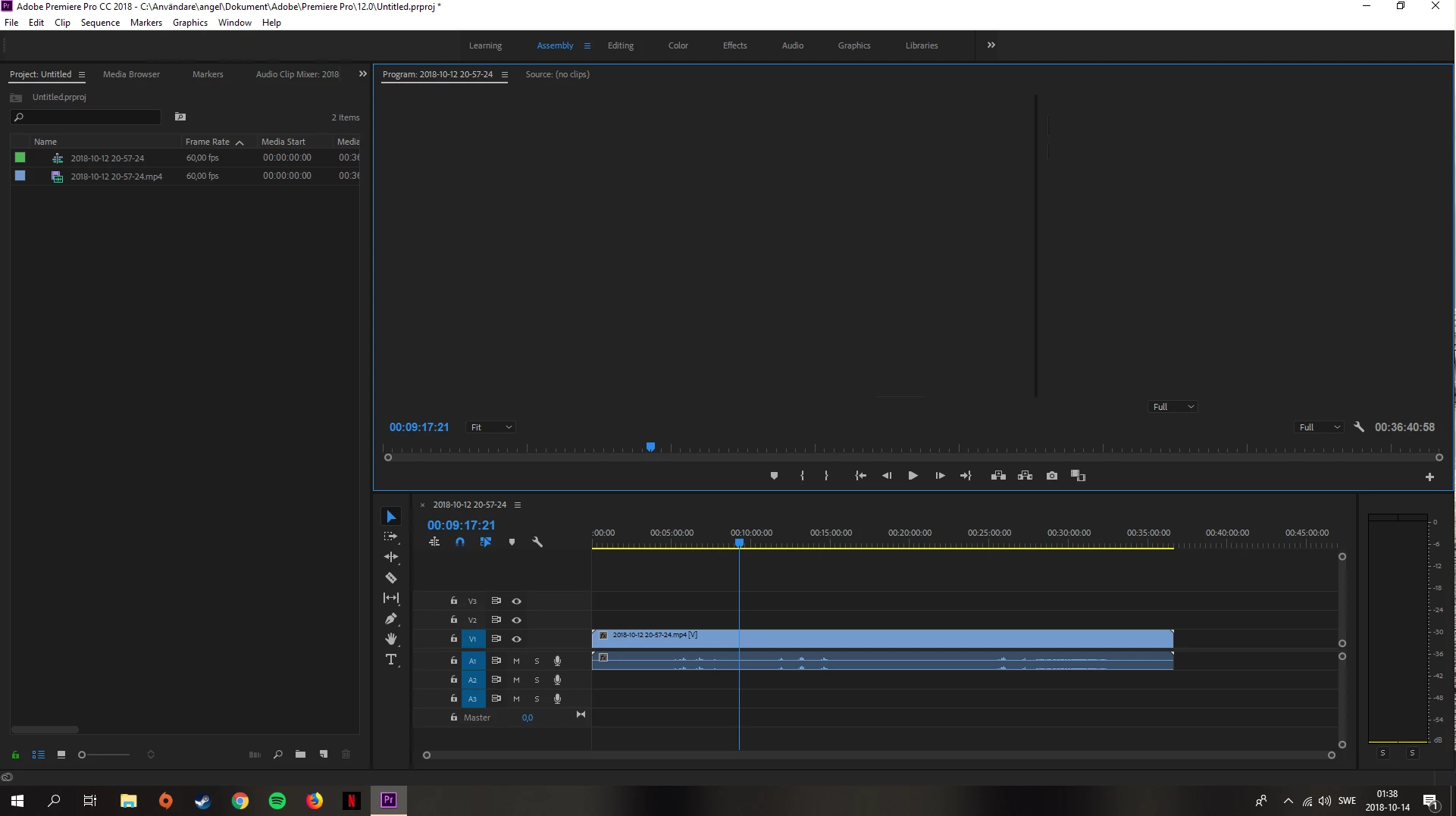The image size is (1456, 816).
Task: Click the Go to In button
Action: coord(860,476)
